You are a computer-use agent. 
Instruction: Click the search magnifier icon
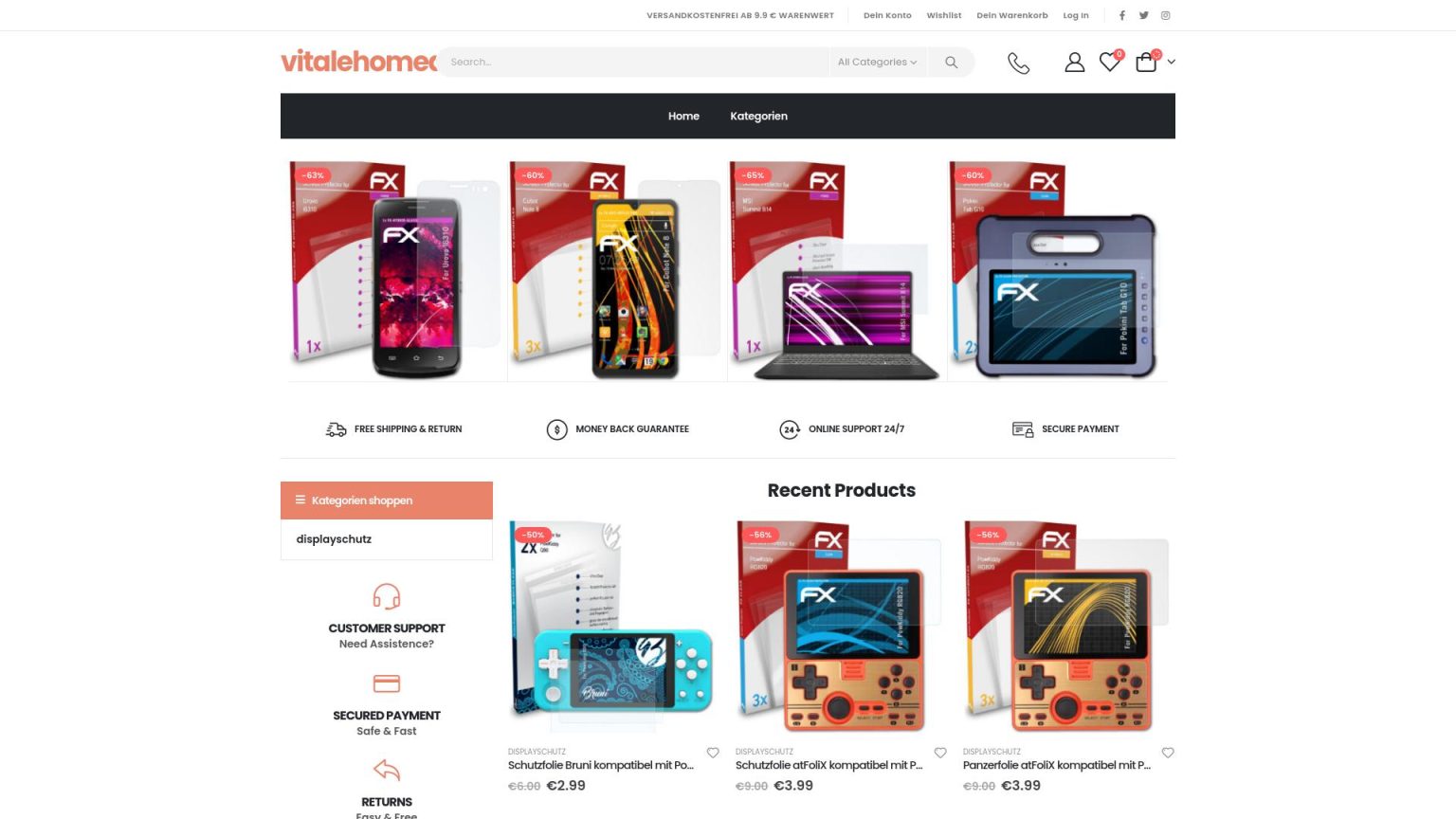[x=951, y=63]
